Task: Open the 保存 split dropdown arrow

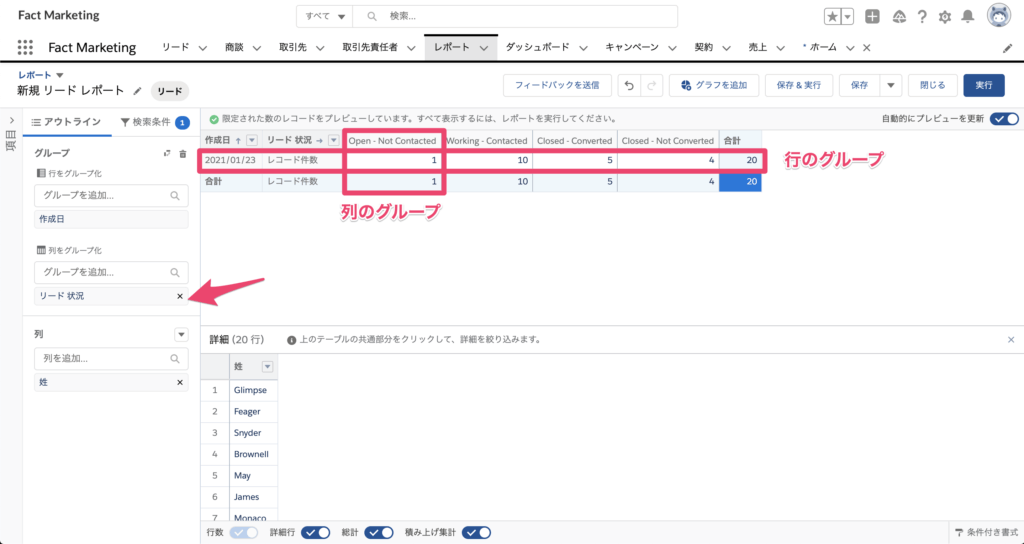Action: (891, 86)
